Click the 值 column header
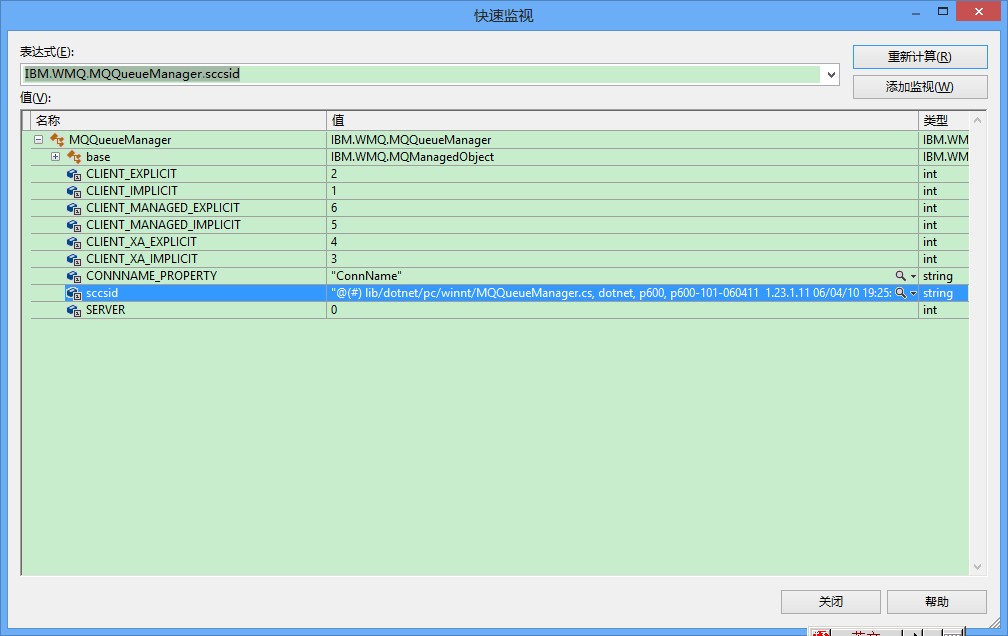The image size is (1008, 636). pos(622,120)
